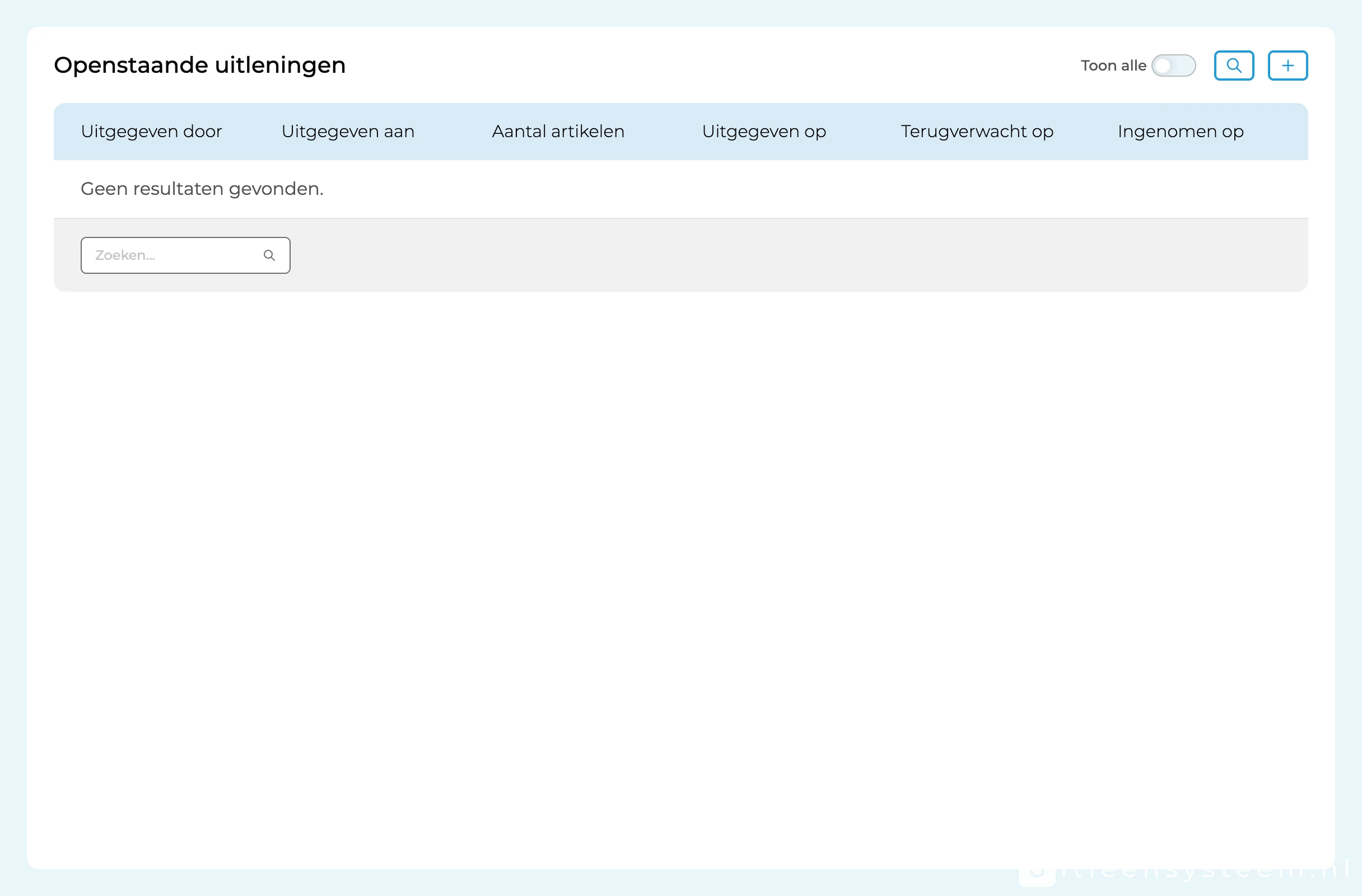Sort the table by Uitgegeven door
Screen dimensions: 1362x896
(152, 132)
